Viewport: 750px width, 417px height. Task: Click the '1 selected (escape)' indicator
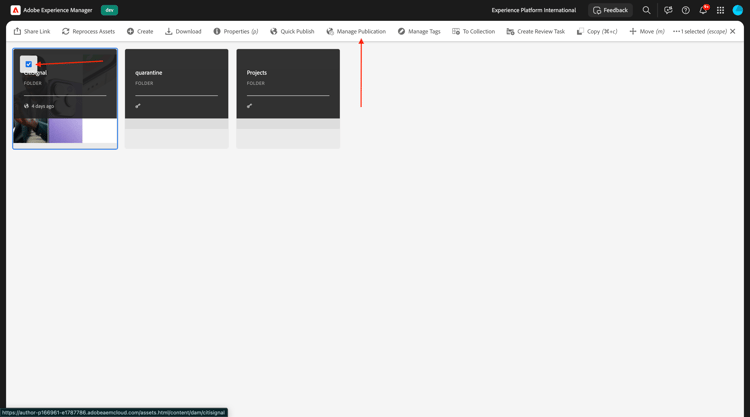[704, 32]
